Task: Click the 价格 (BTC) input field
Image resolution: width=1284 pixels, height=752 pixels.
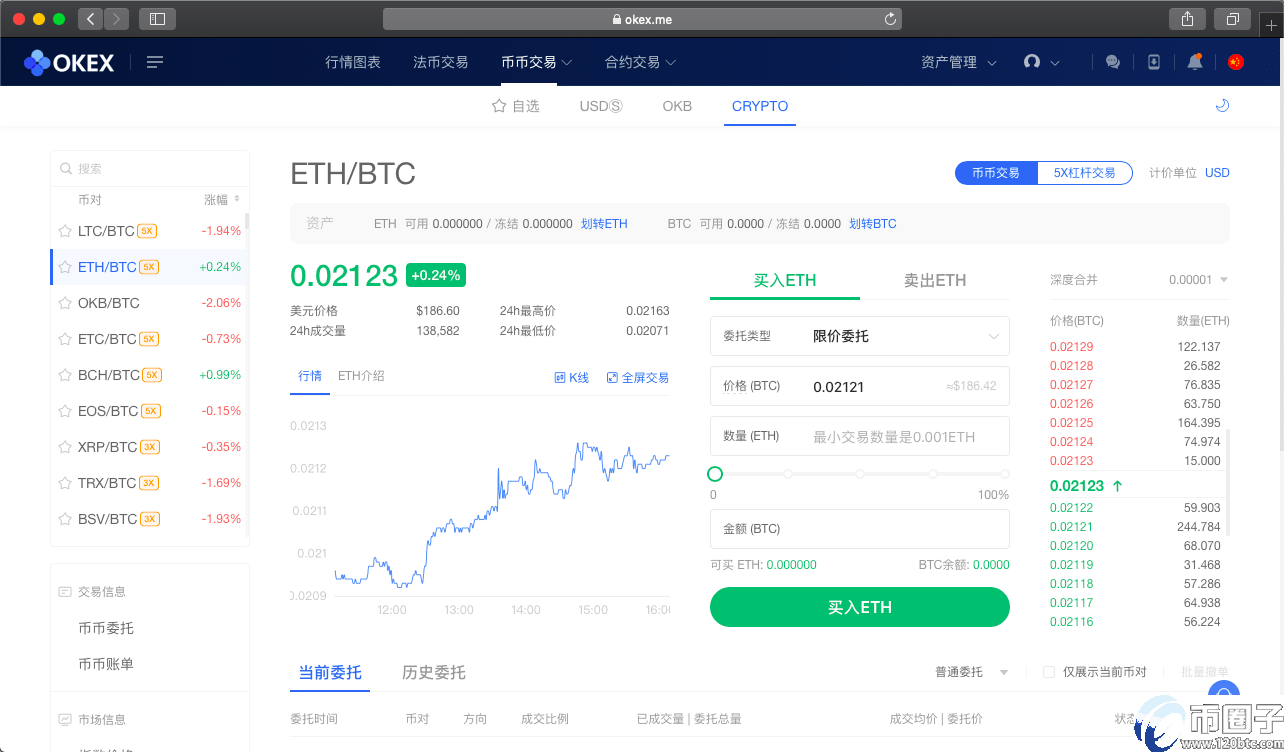Action: 860,386
